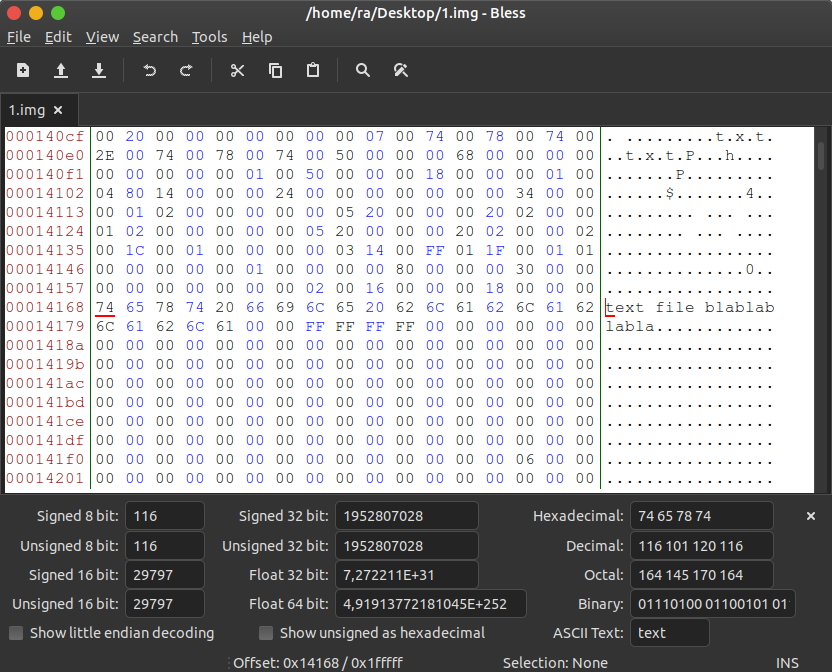The image size is (832, 672).
Task: Click offset label 000141ac
Action: tap(45, 383)
